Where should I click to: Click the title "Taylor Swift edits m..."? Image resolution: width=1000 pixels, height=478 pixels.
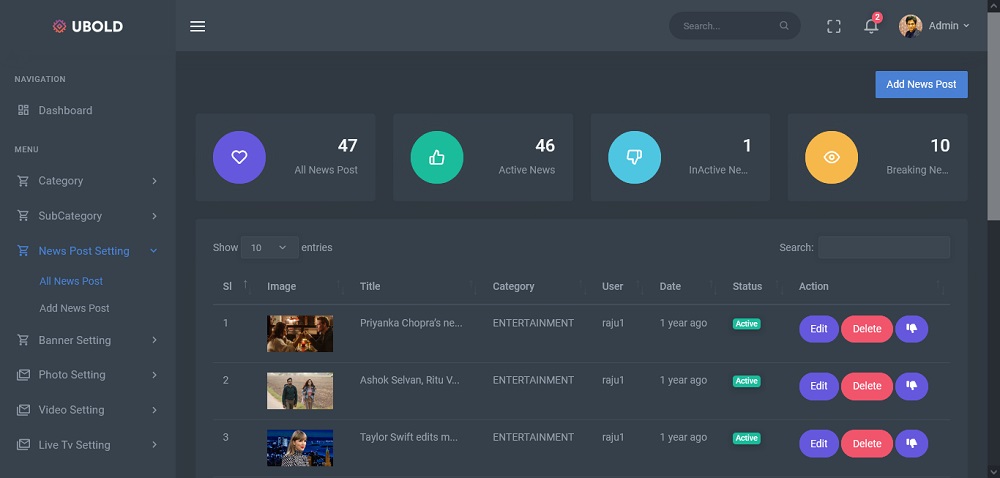(x=409, y=437)
